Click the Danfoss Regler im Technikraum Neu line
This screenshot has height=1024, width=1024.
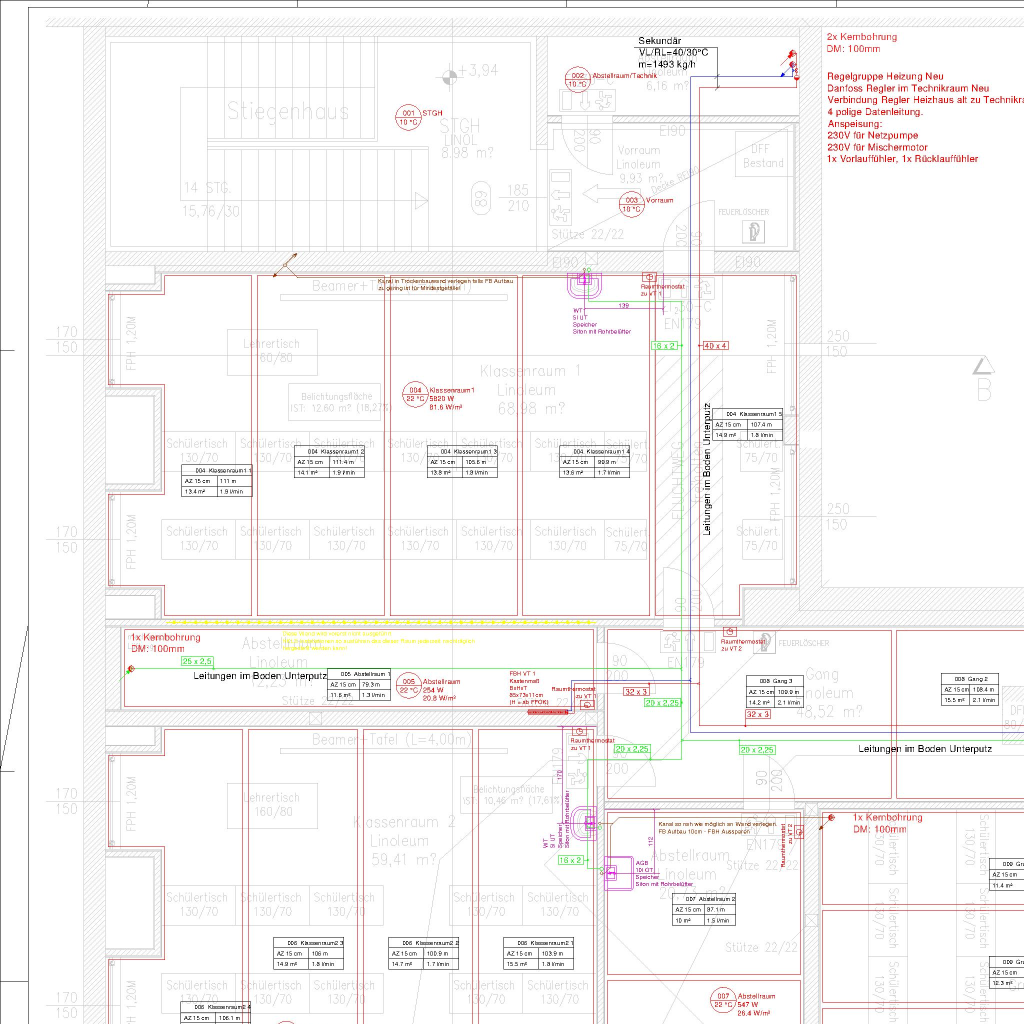pyautogui.click(x=908, y=88)
